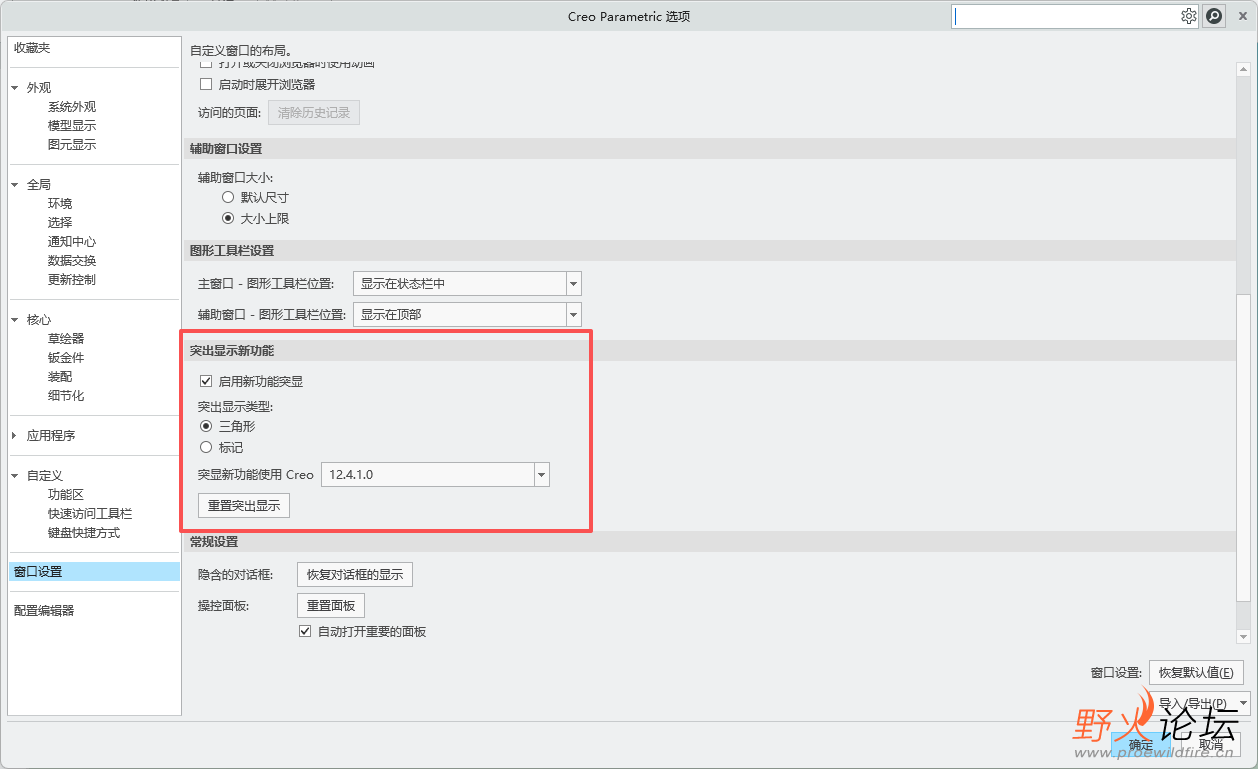Viewport: 1258px width, 769px height.
Task: Collapse the 外观 tree group
Action: tap(15, 88)
